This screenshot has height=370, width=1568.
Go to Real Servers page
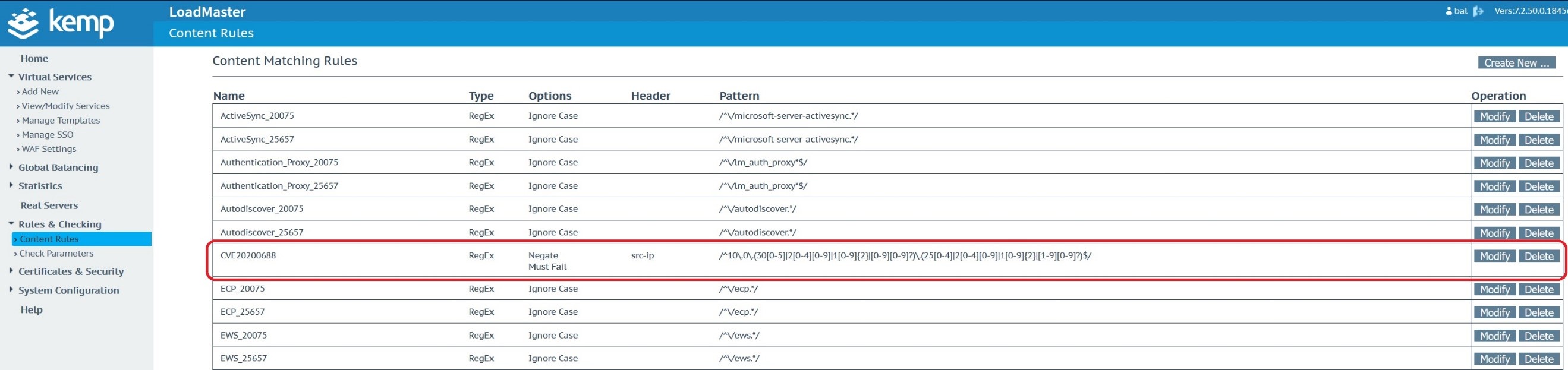pos(49,205)
